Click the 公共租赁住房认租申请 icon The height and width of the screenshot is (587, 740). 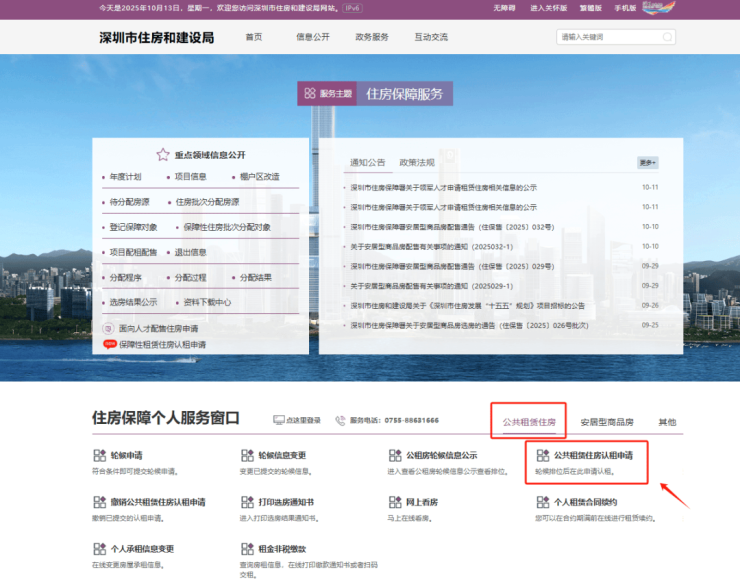click(543, 455)
